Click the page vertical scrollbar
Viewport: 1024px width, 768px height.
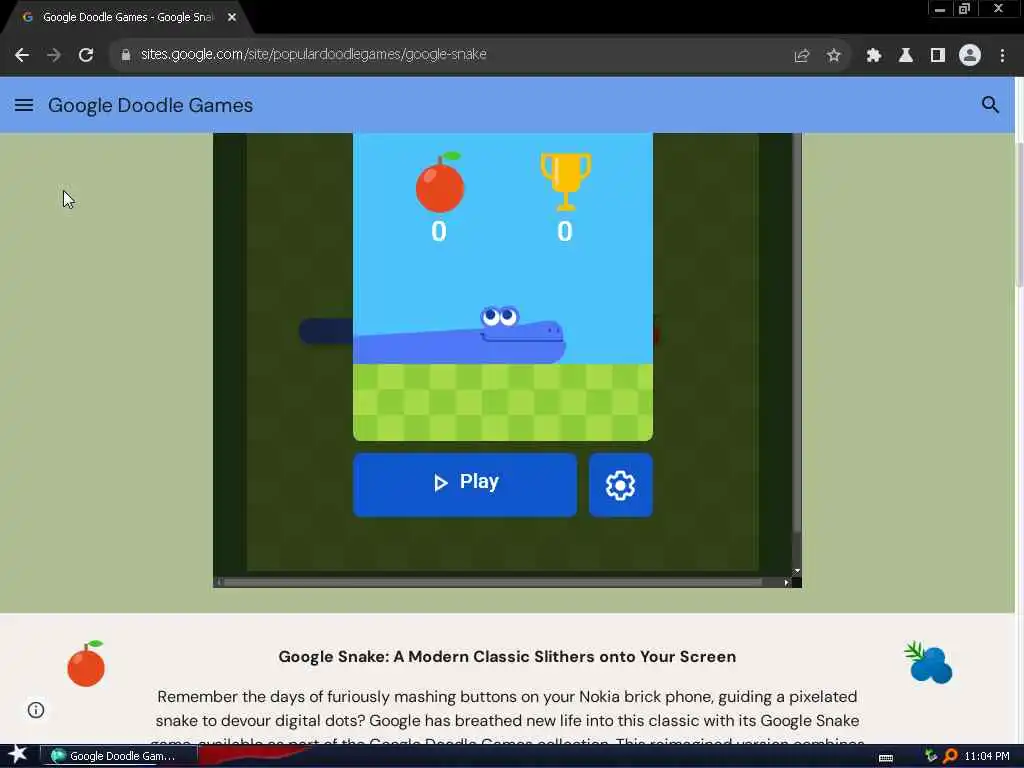(x=1019, y=216)
